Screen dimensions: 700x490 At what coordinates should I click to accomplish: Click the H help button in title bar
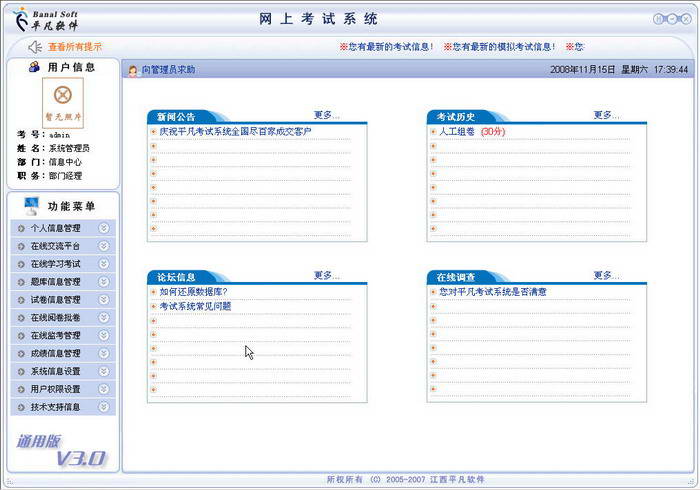coord(660,19)
